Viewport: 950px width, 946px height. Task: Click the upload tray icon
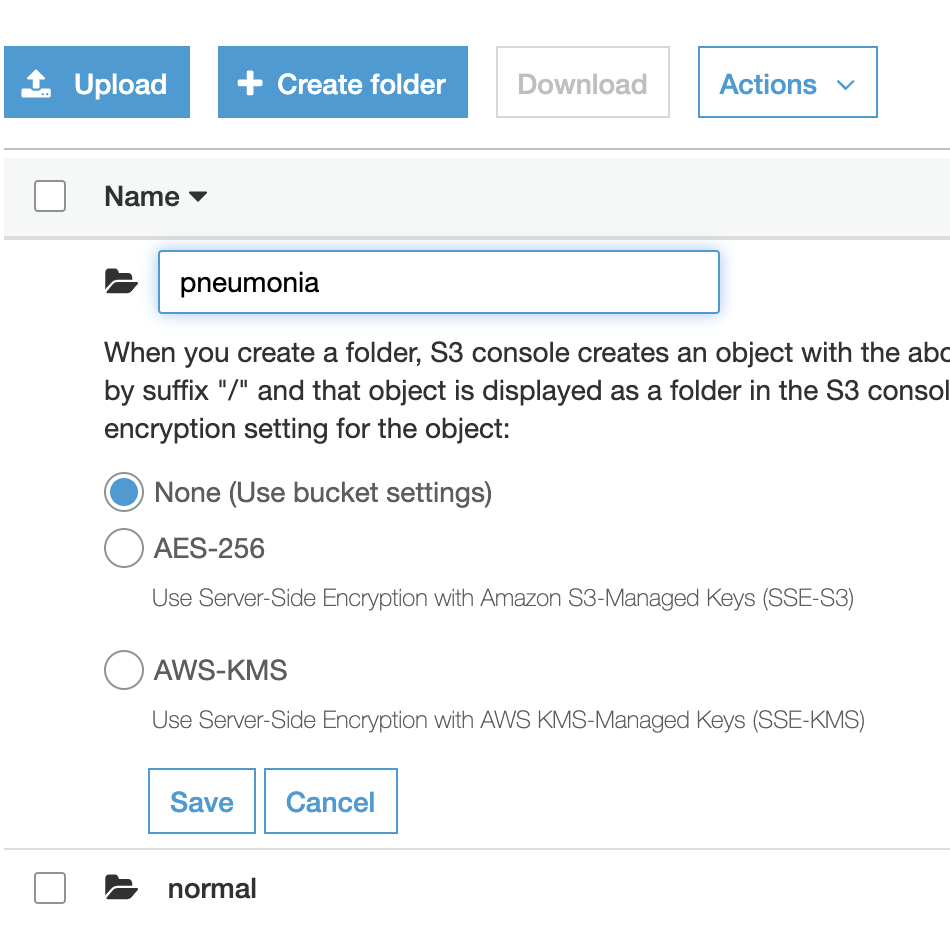[38, 84]
